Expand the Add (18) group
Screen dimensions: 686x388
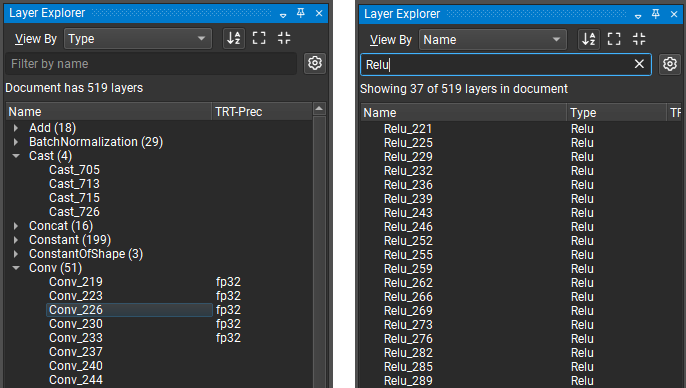16,128
